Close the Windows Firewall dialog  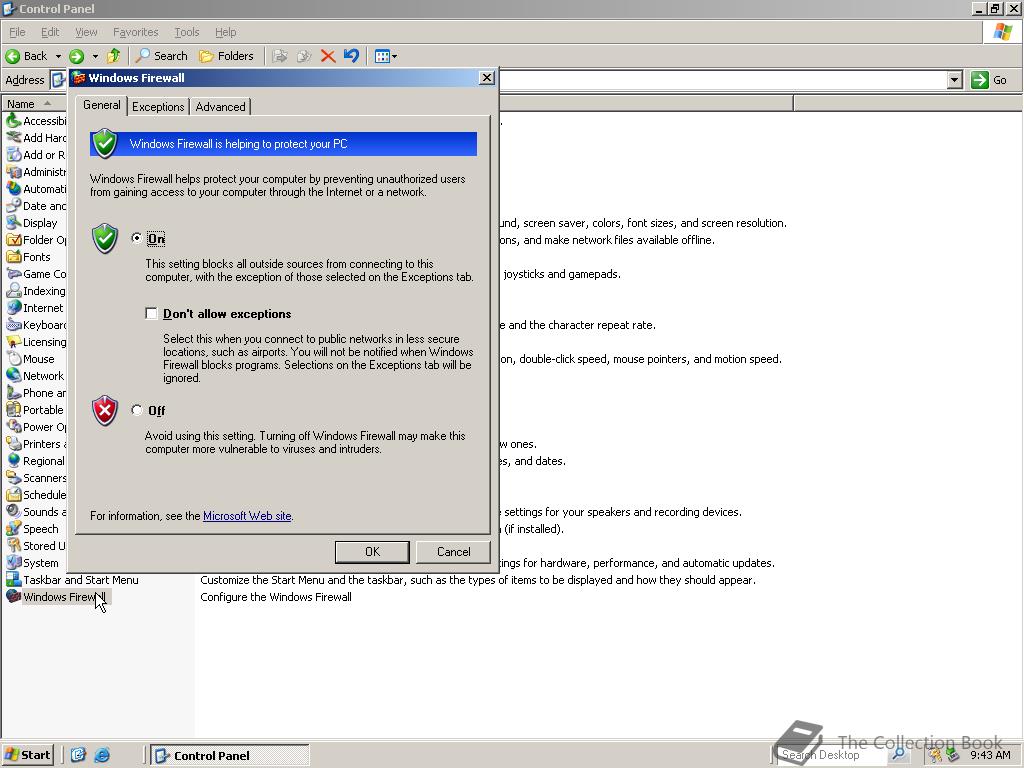pyautogui.click(x=487, y=78)
